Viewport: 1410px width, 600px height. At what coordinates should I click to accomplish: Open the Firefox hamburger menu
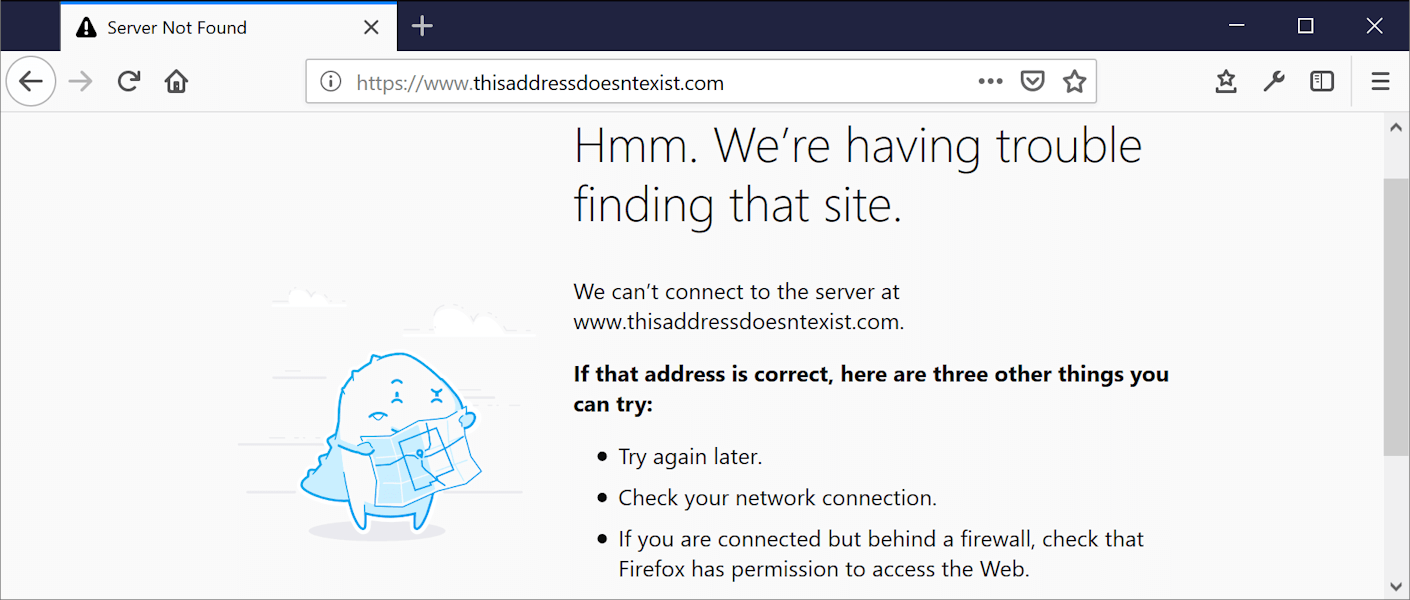tap(1379, 81)
